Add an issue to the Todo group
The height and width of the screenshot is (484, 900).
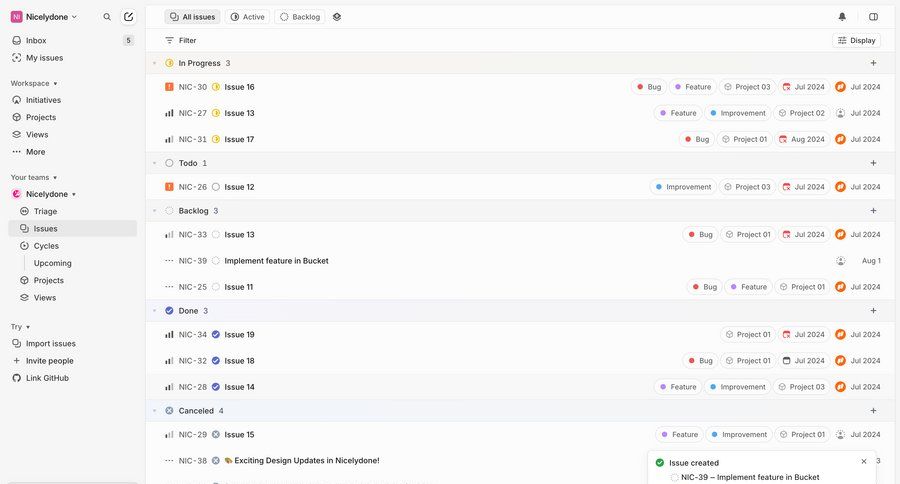coord(873,163)
